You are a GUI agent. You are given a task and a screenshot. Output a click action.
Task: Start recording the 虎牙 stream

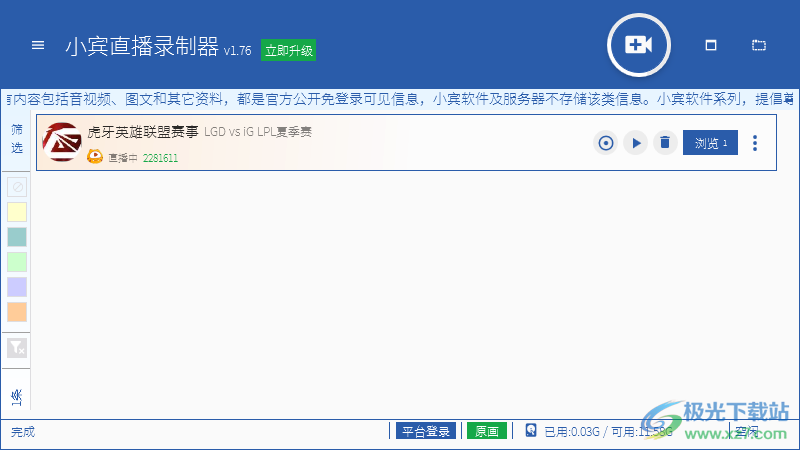tap(606, 143)
